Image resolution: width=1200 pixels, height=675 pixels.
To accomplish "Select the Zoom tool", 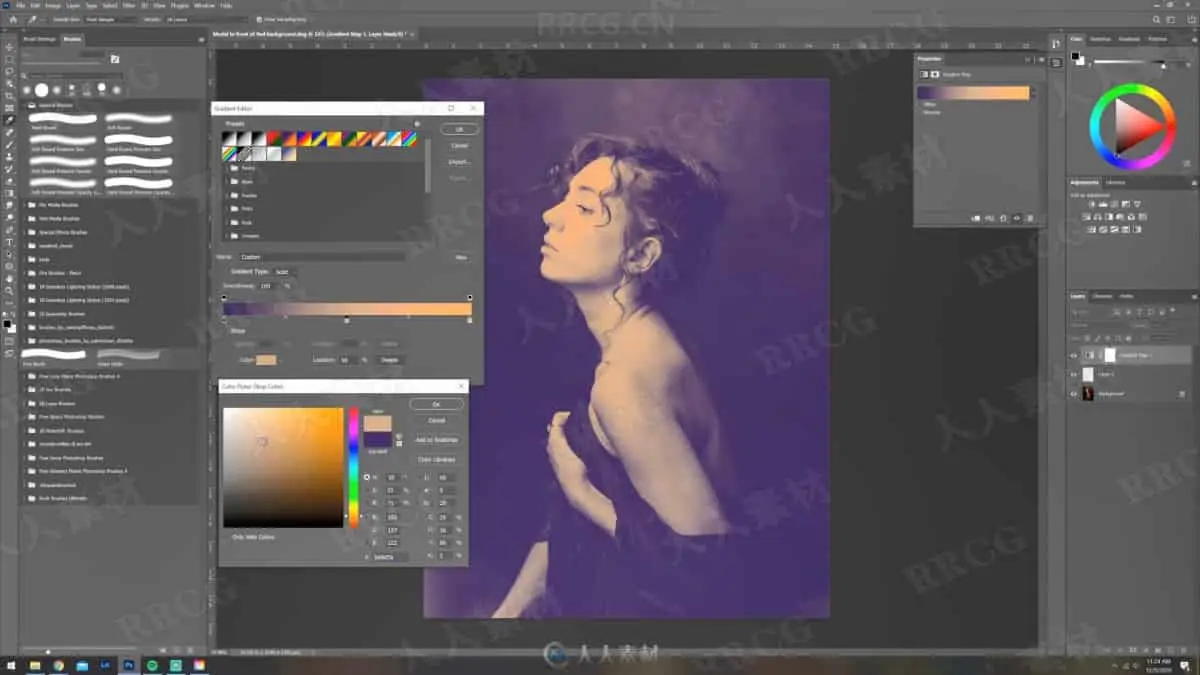I will point(9,290).
